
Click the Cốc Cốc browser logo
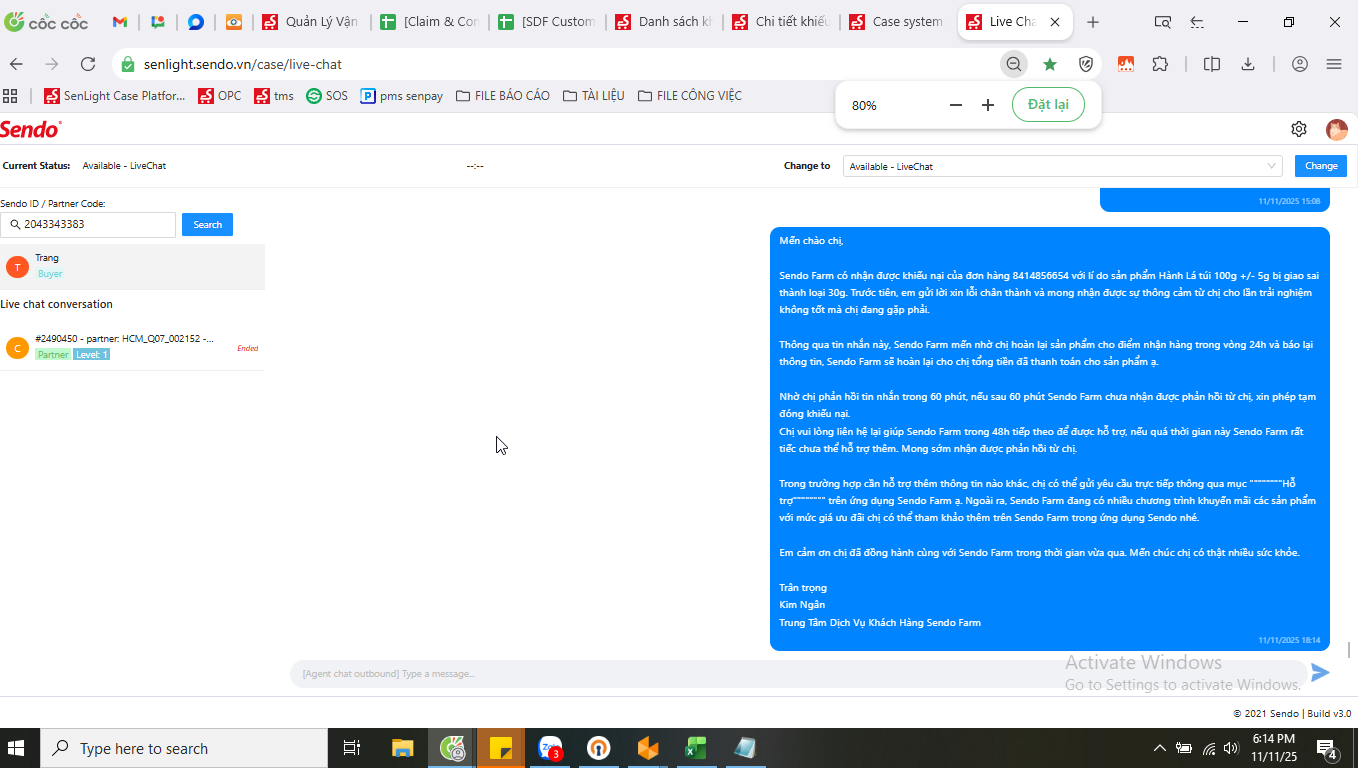coord(46,22)
